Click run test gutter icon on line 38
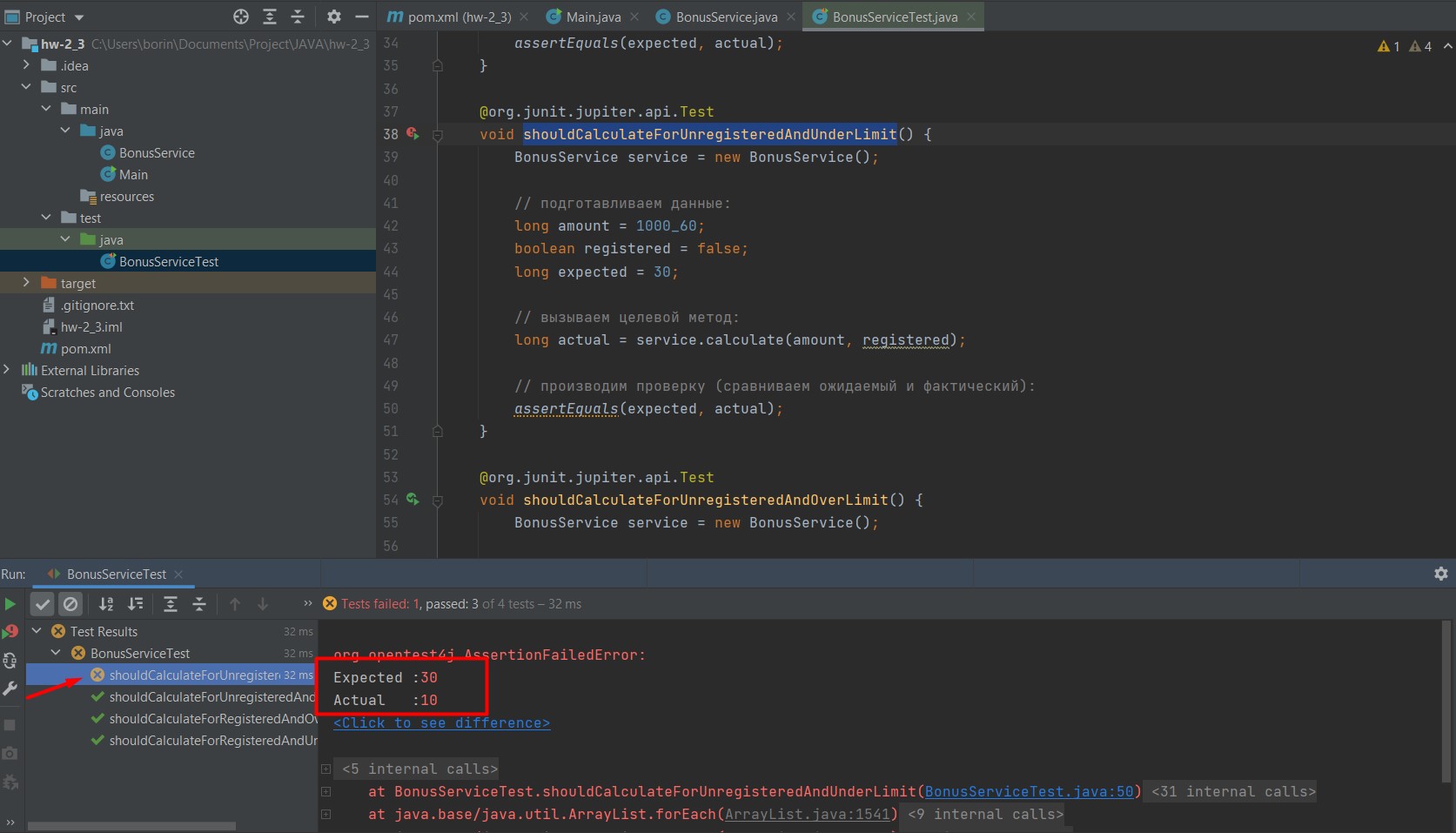 (x=413, y=134)
